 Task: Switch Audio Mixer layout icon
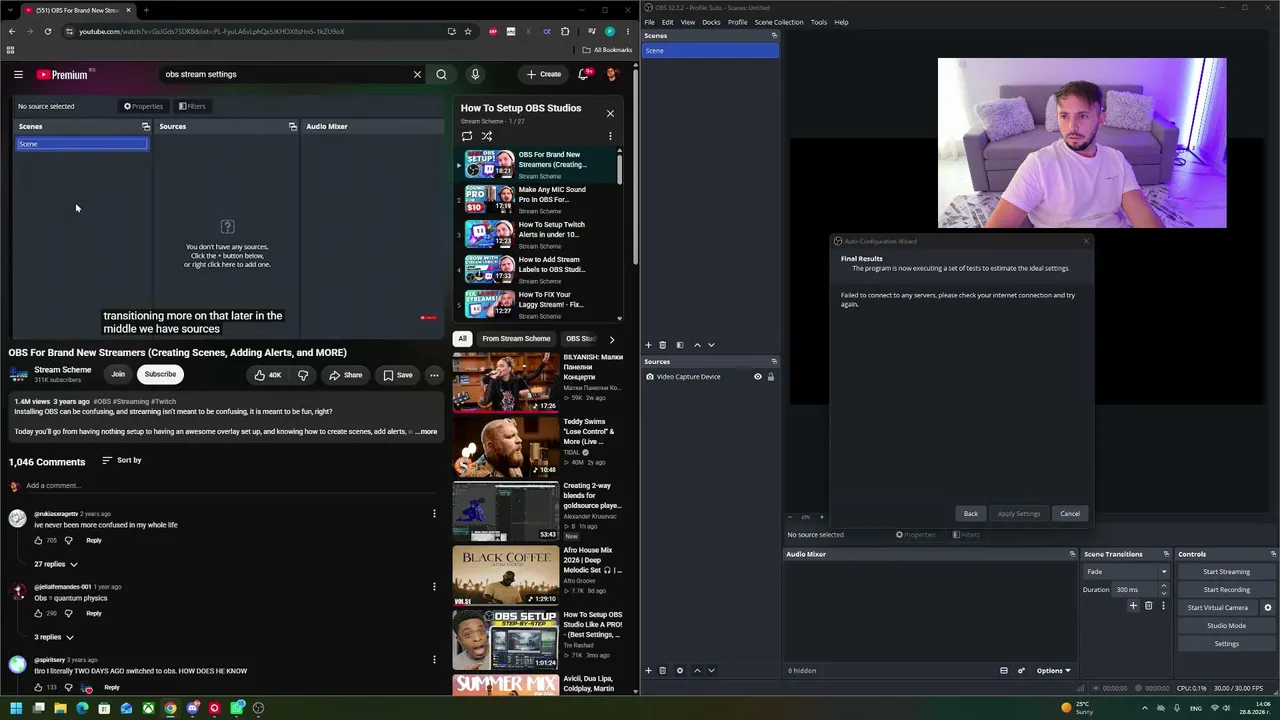point(1004,670)
